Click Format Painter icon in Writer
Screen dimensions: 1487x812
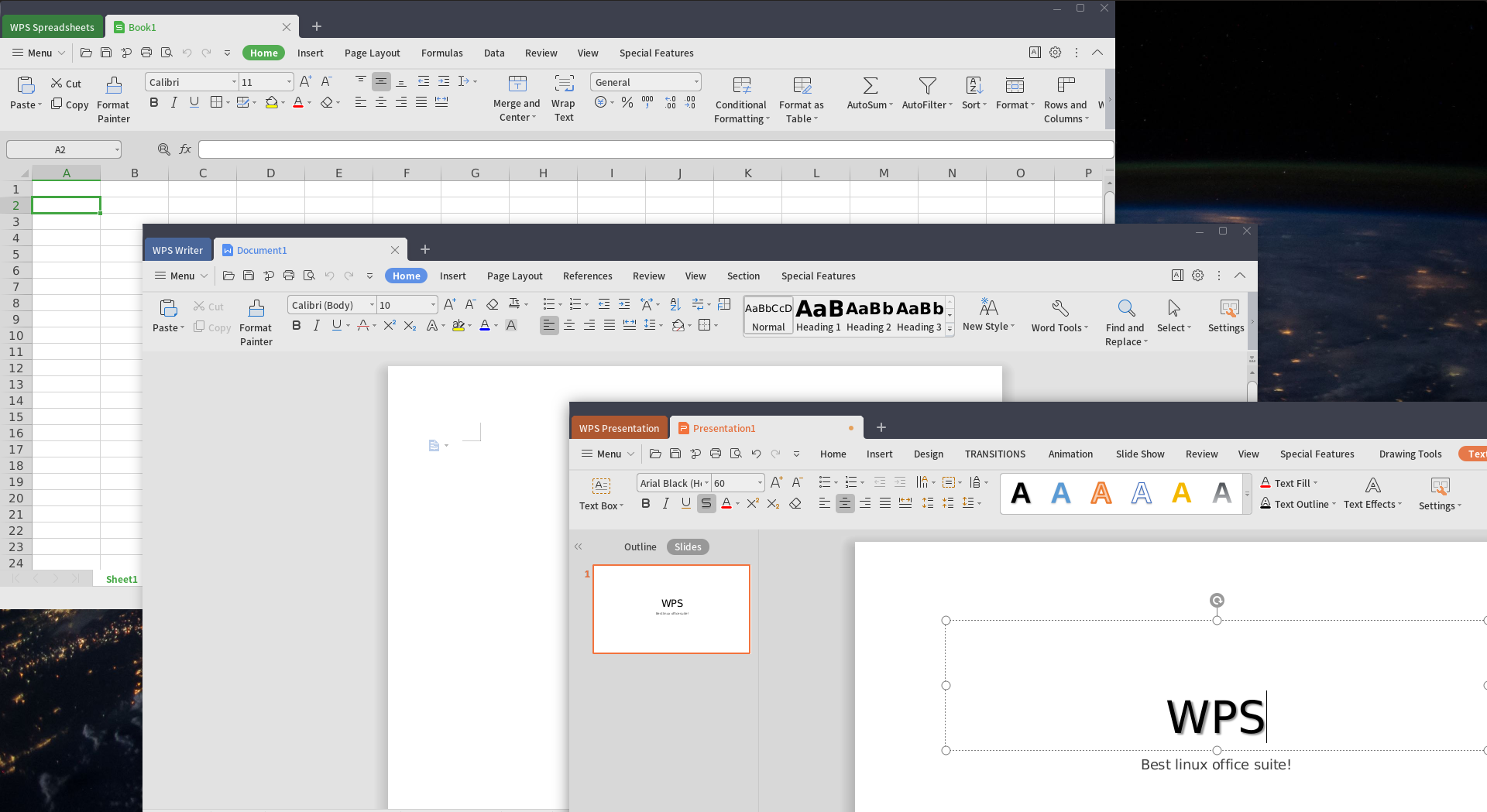point(256,308)
